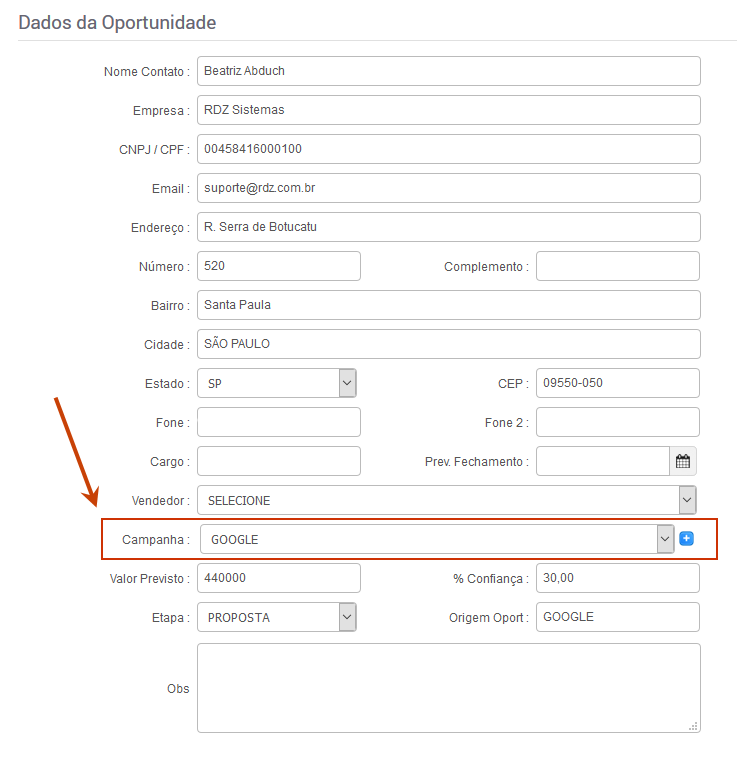The height and width of the screenshot is (761, 756).
Task: Focus the Obs text area
Action: click(449, 688)
